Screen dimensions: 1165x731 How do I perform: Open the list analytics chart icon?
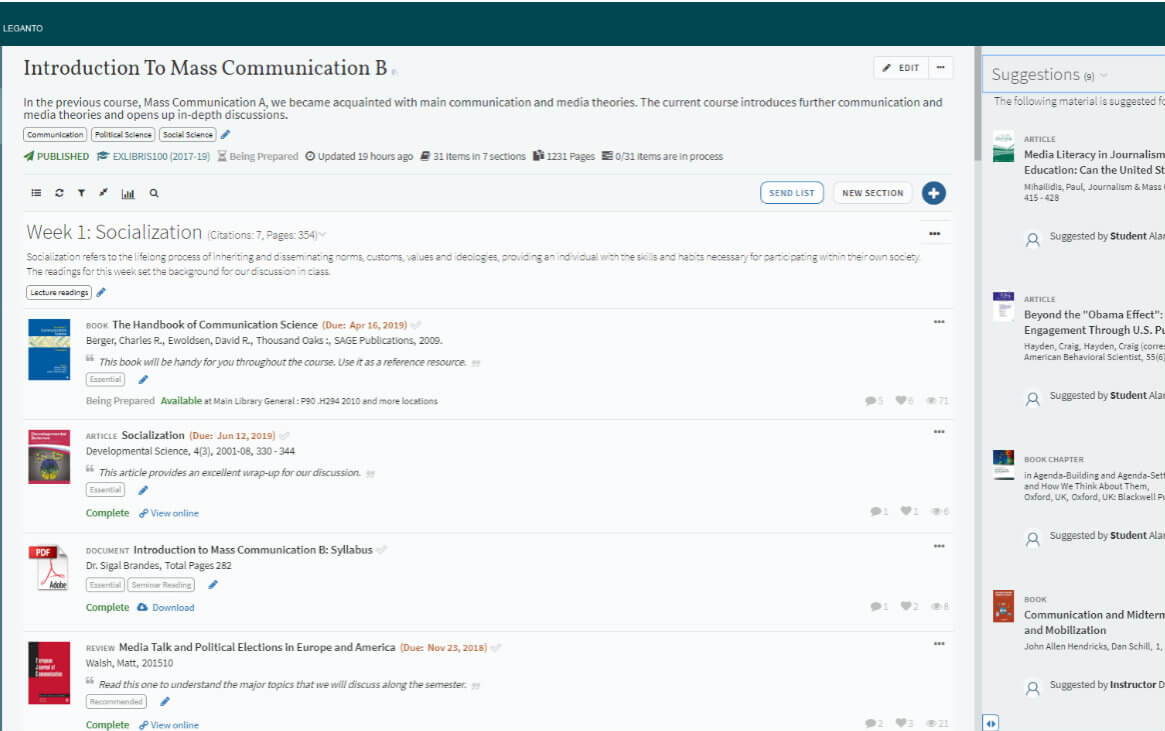[127, 192]
